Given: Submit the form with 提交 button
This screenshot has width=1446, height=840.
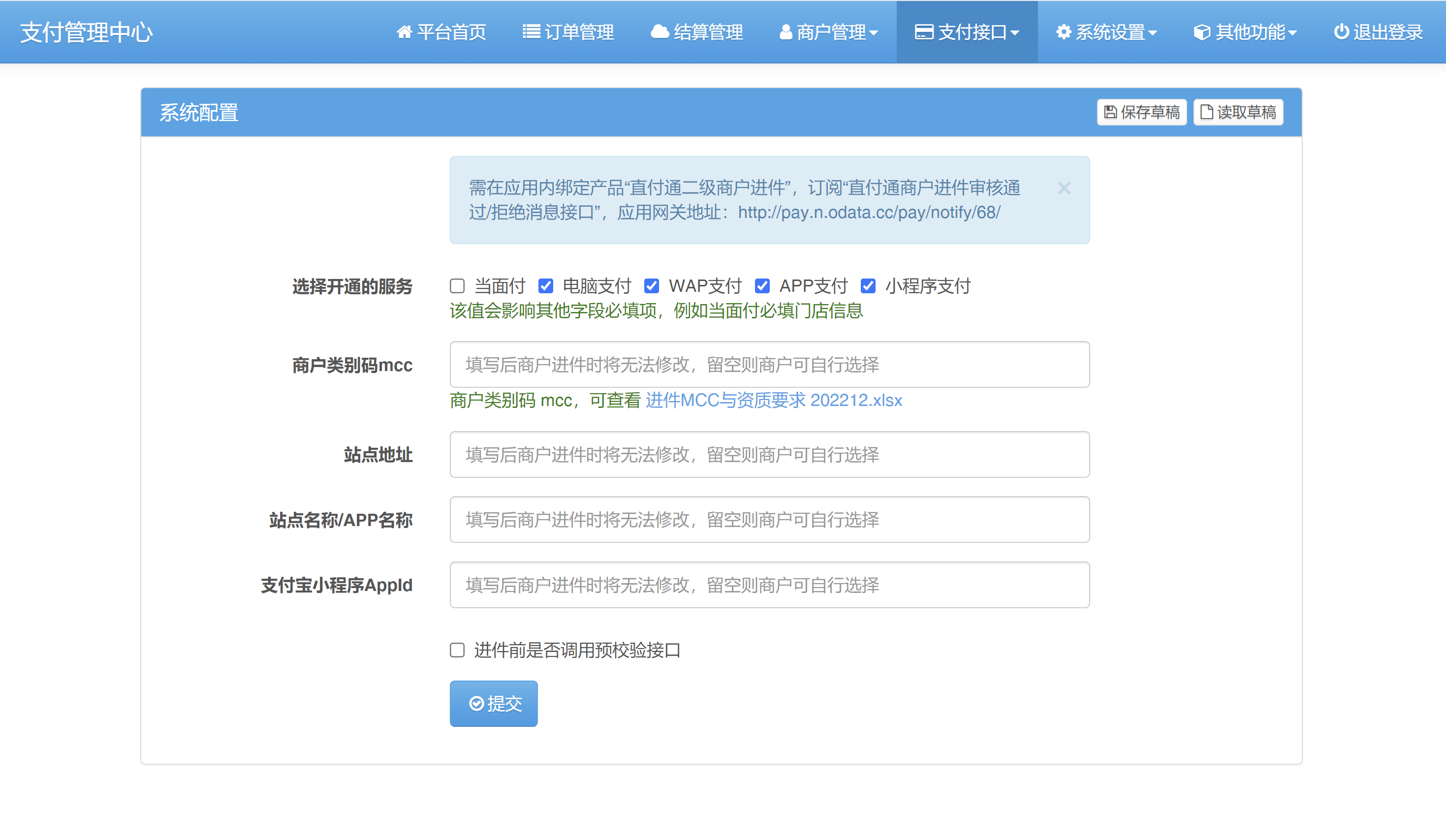Looking at the screenshot, I should pyautogui.click(x=493, y=703).
